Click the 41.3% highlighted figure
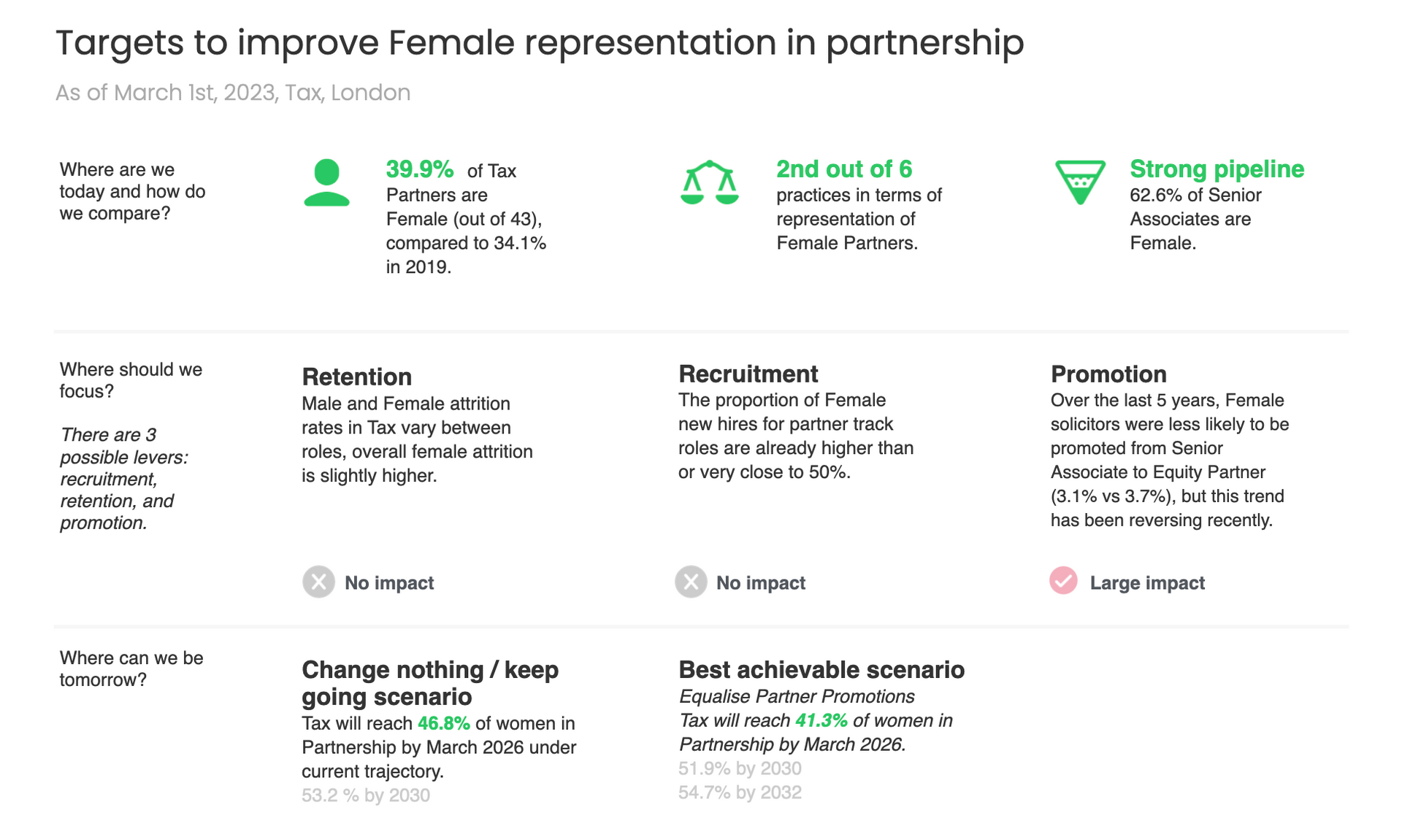Image resolution: width=1402 pixels, height=840 pixels. pyautogui.click(x=821, y=720)
